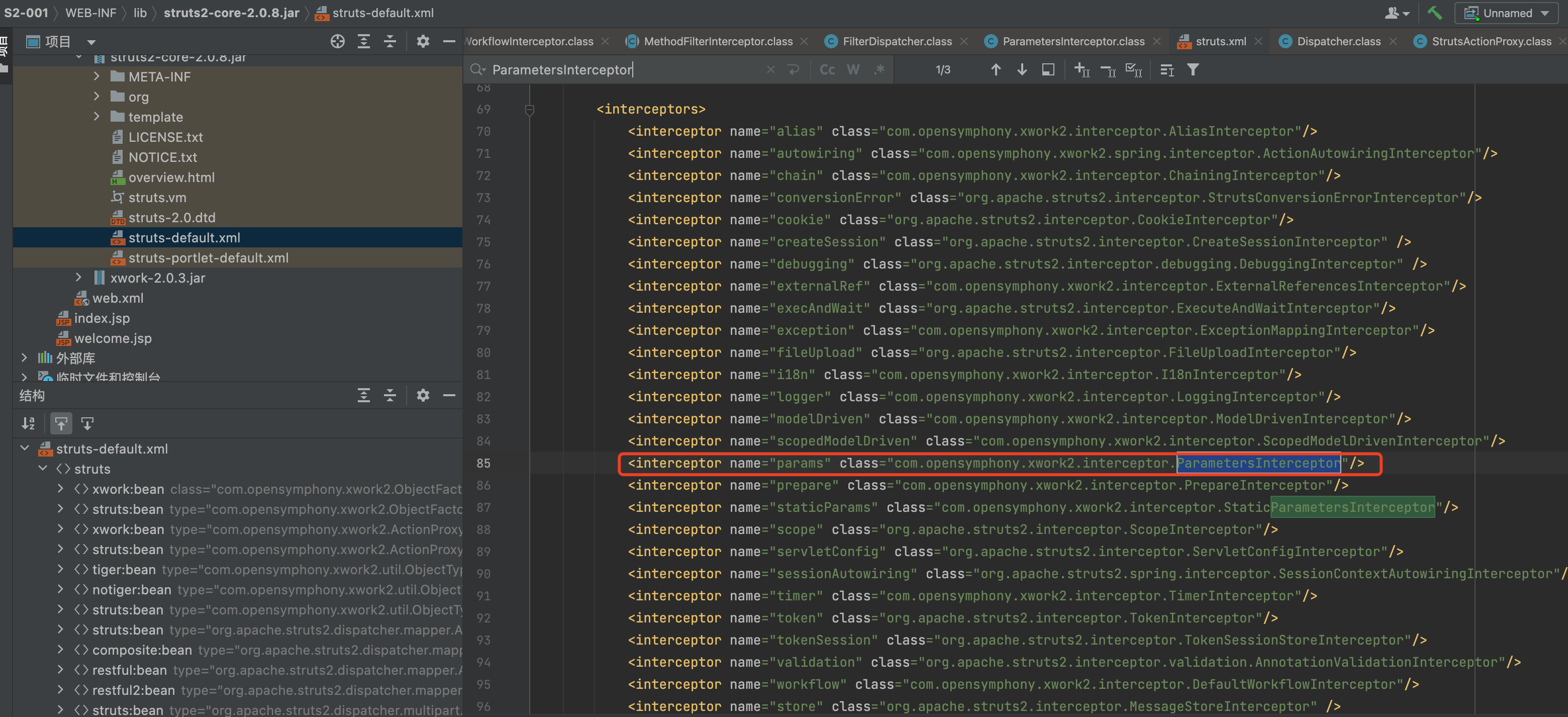Select welcome.jsp in project tree
The width and height of the screenshot is (1568, 717).
[112, 337]
